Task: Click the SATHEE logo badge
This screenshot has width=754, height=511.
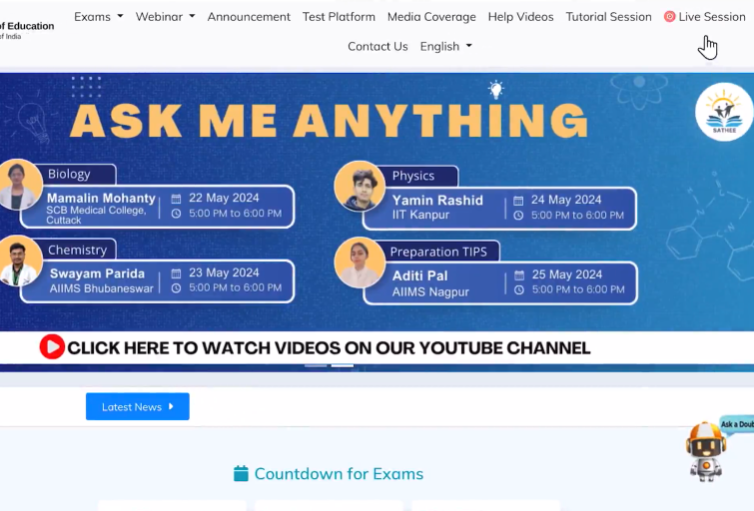Action: click(723, 113)
